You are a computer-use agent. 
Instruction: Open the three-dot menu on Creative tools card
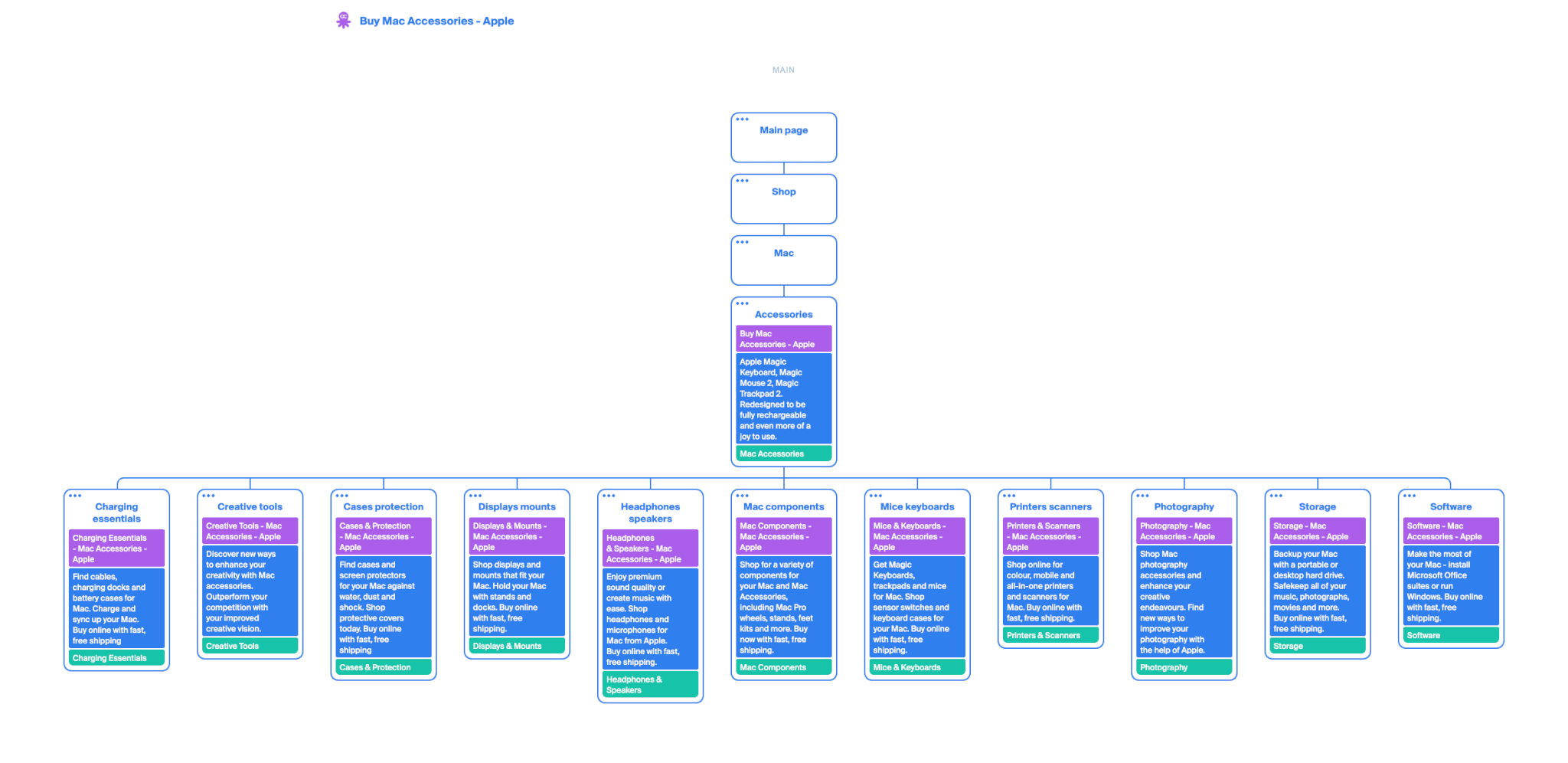[x=208, y=495]
